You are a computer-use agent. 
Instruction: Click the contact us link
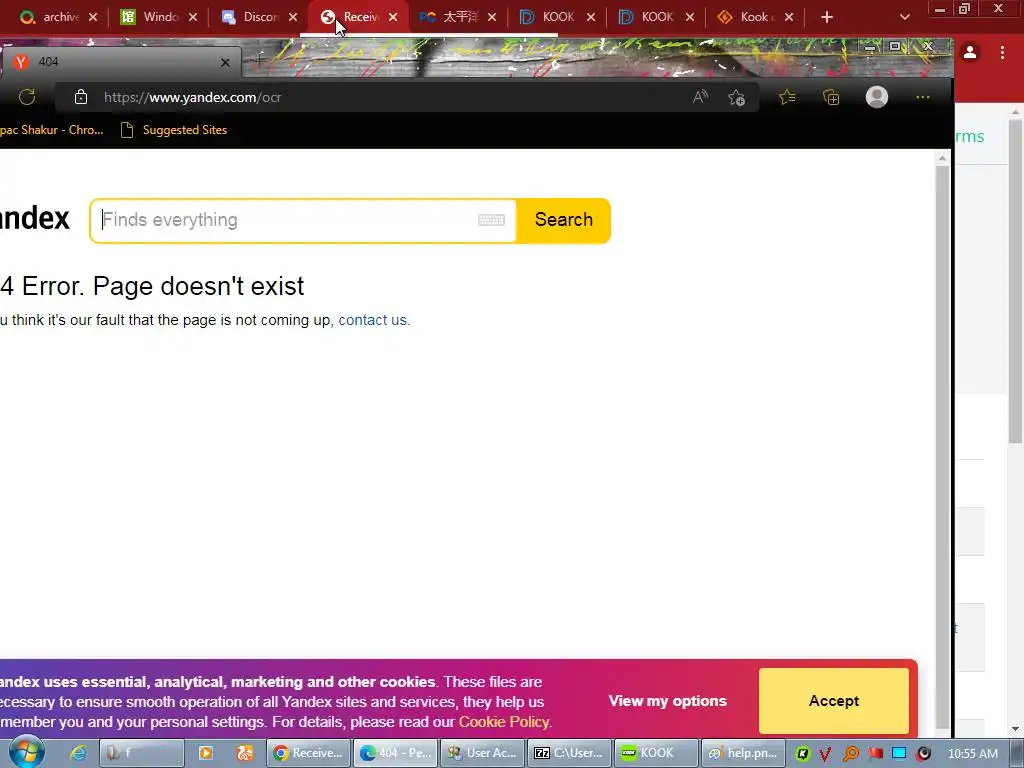[x=372, y=320]
